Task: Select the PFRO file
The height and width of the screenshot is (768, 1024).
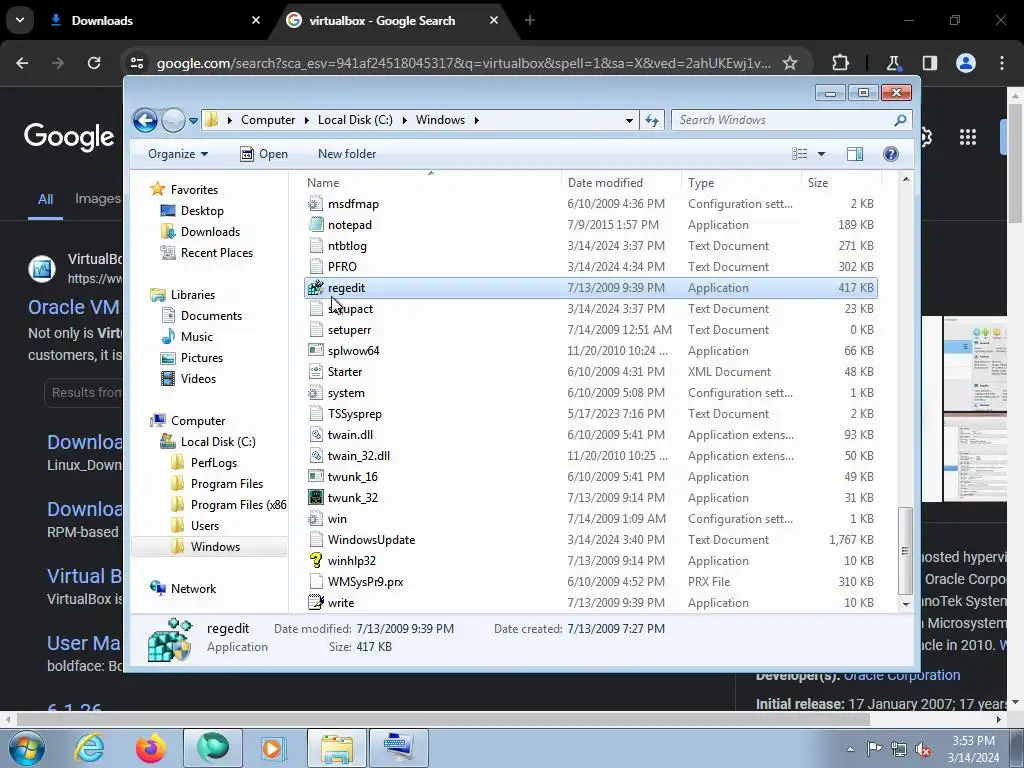Action: (x=590, y=266)
